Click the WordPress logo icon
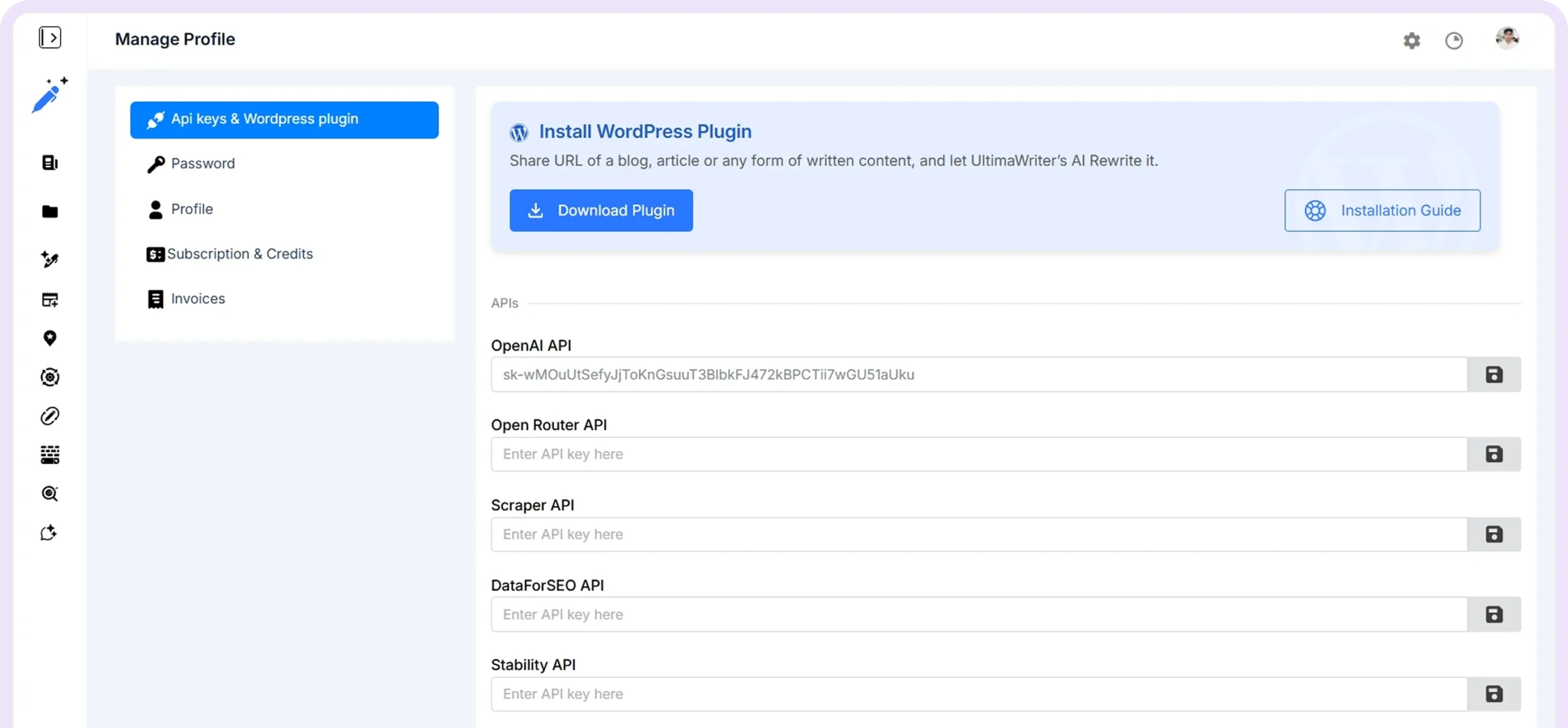This screenshot has width=1568, height=728. [x=519, y=132]
